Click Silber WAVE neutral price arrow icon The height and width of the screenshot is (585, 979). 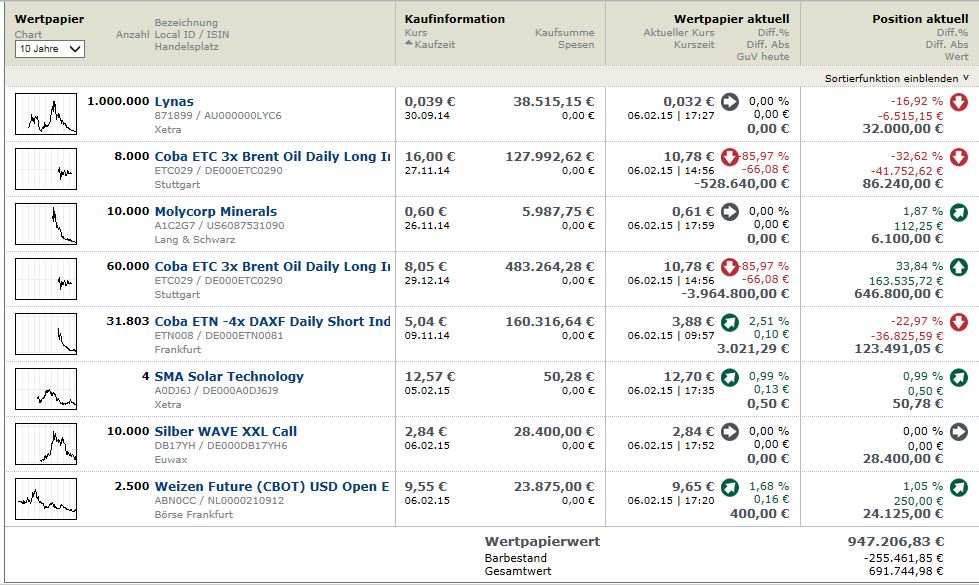730,431
